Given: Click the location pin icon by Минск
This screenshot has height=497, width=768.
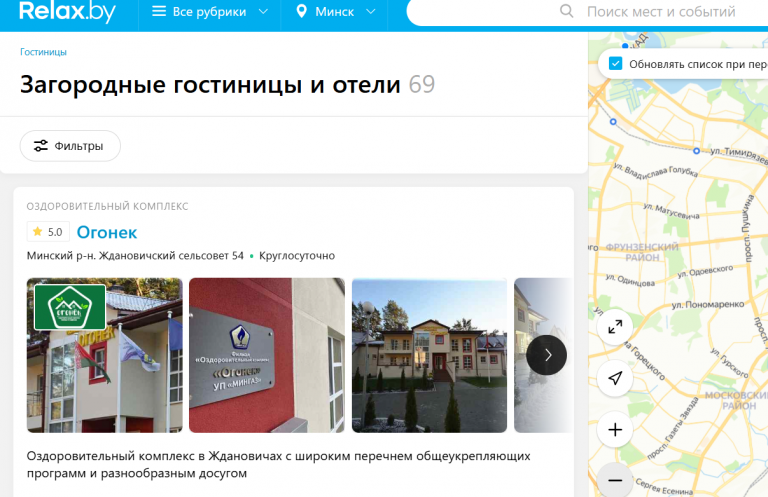Looking at the screenshot, I should point(302,11).
